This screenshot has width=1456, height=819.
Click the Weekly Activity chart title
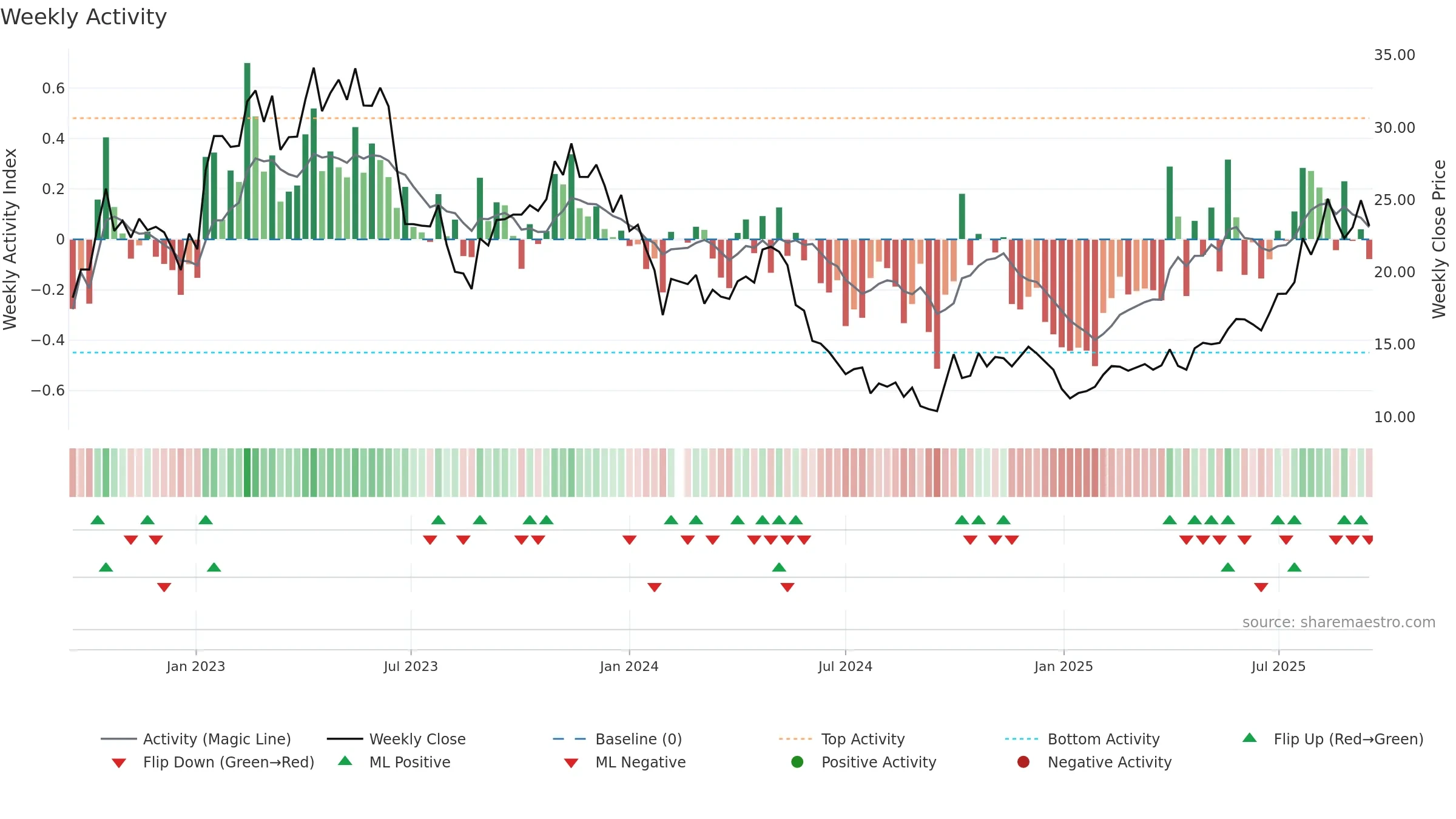[84, 17]
